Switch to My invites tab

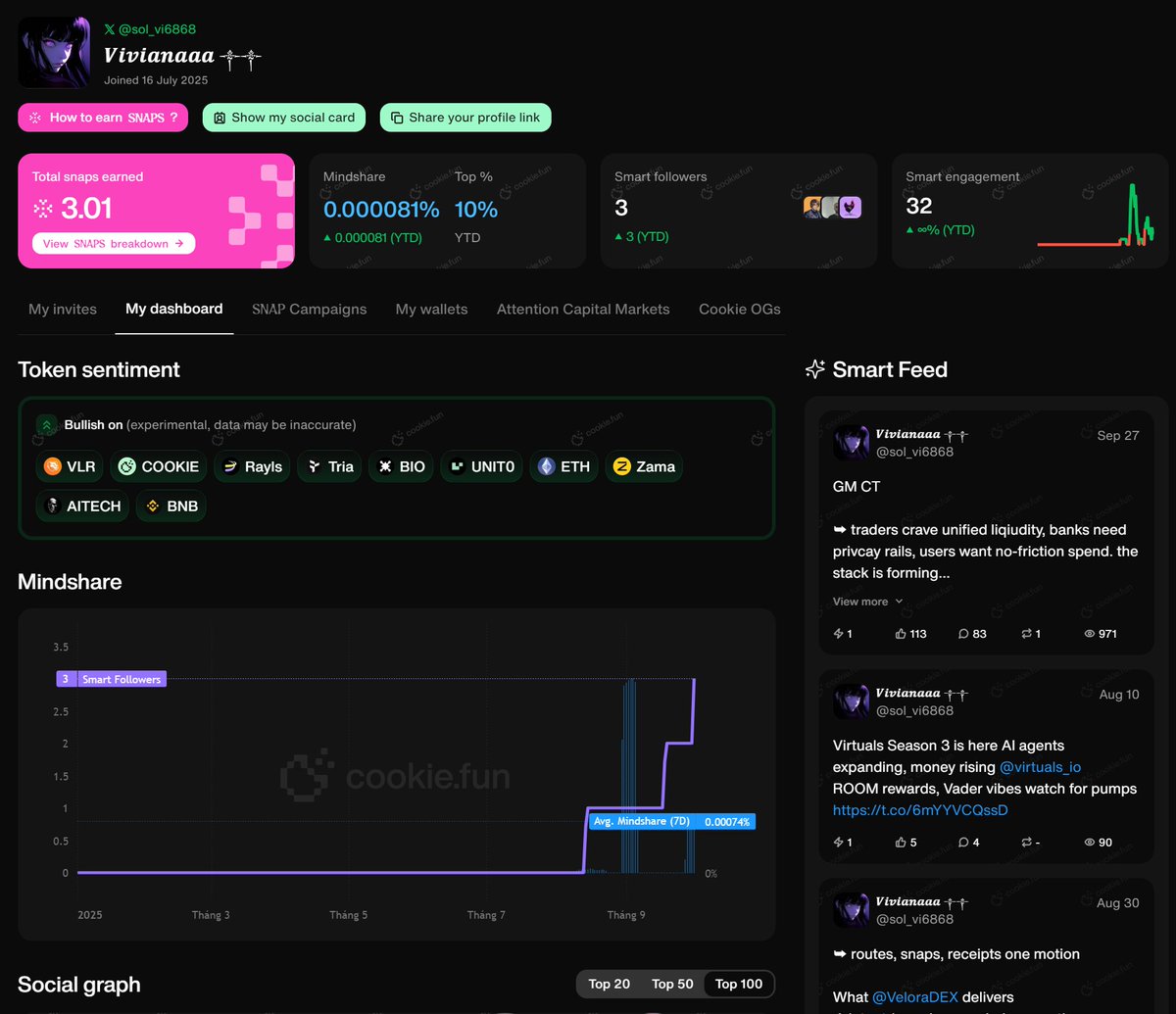click(x=63, y=309)
